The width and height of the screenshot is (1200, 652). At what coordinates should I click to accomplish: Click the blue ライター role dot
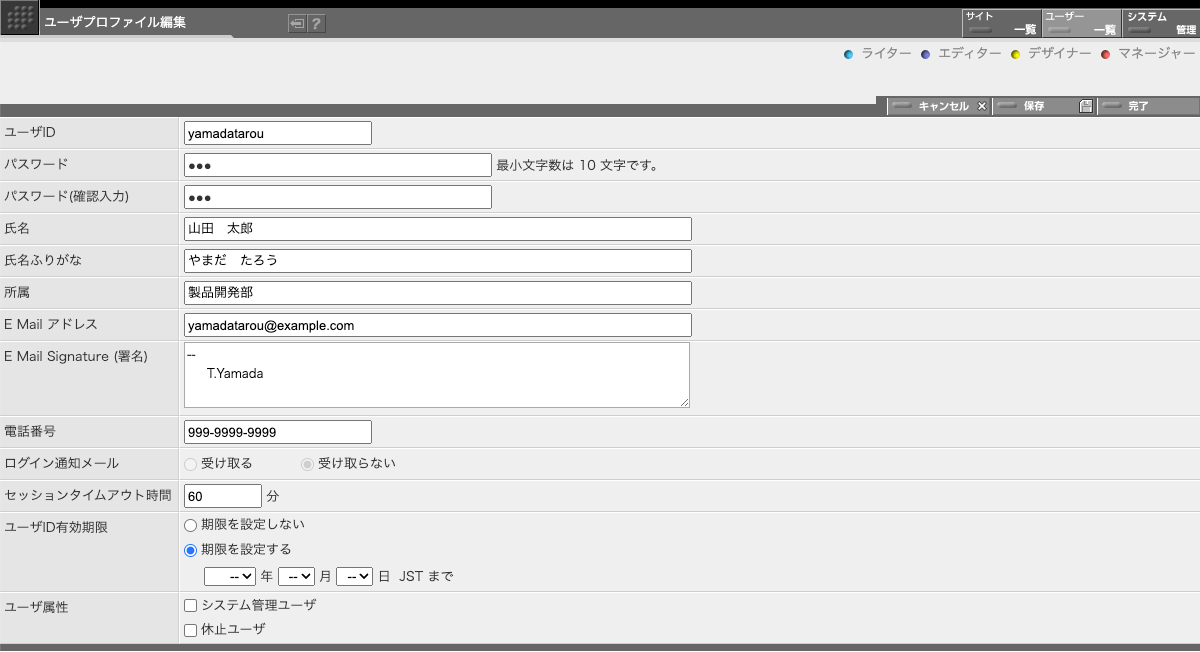[x=848, y=54]
